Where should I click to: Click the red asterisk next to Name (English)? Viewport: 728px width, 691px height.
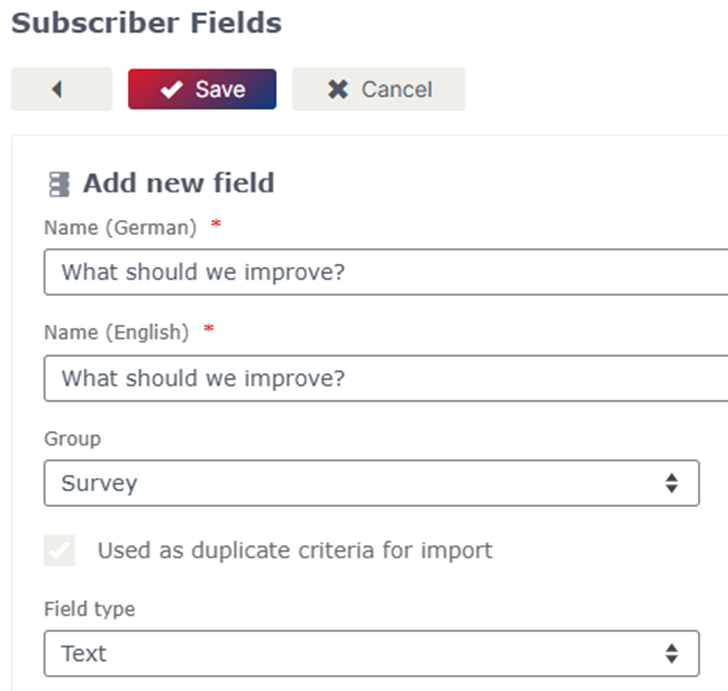209,329
